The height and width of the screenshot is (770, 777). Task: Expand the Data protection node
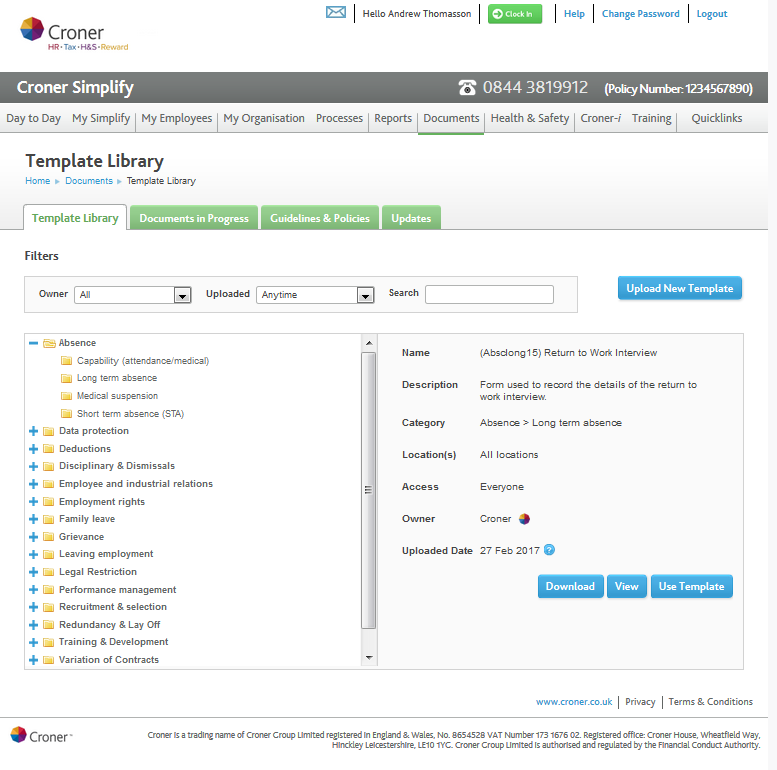point(33,431)
